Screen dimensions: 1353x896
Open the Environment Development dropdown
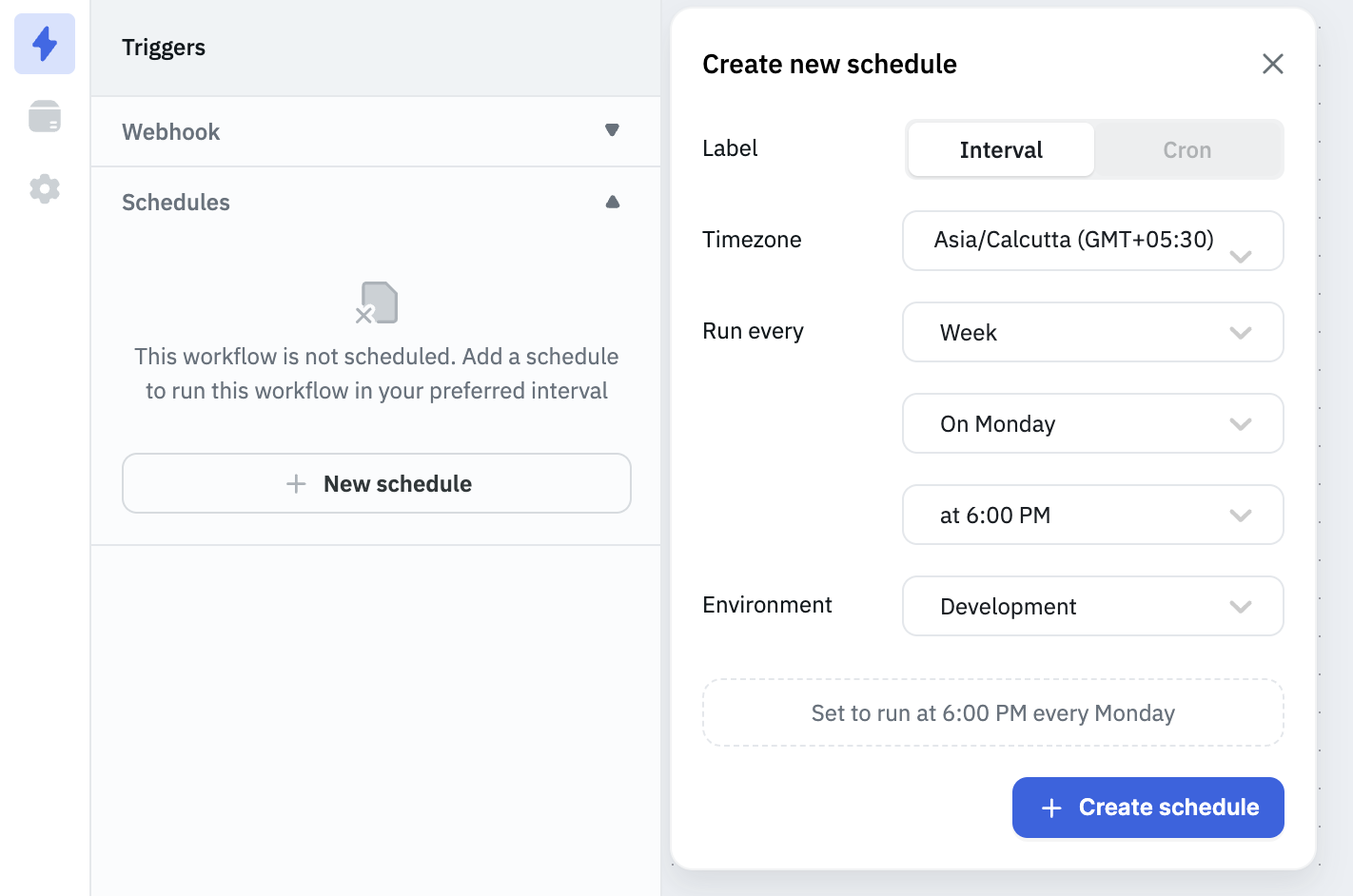[x=1092, y=606]
